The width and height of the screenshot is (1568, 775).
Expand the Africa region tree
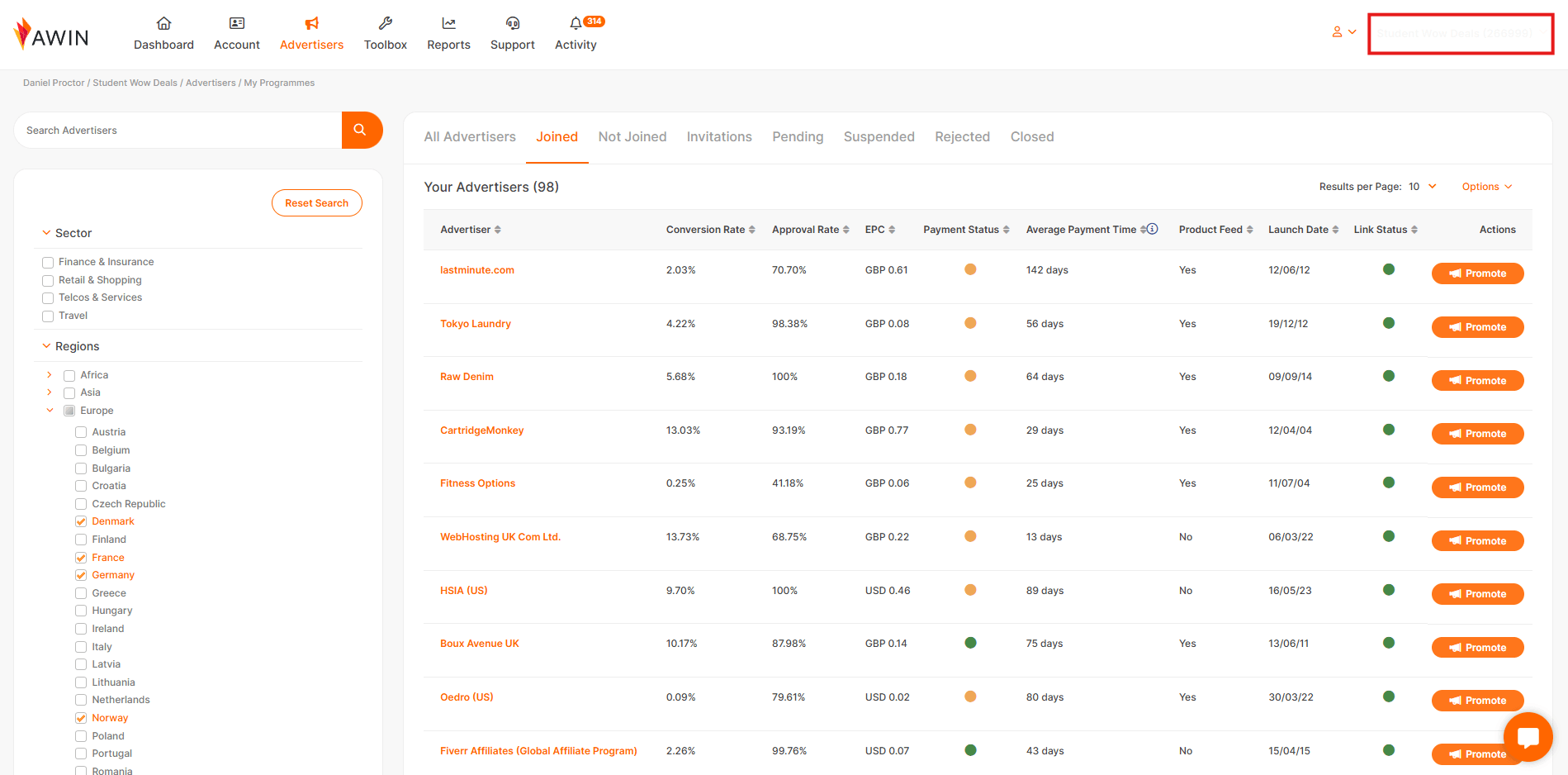tap(50, 375)
